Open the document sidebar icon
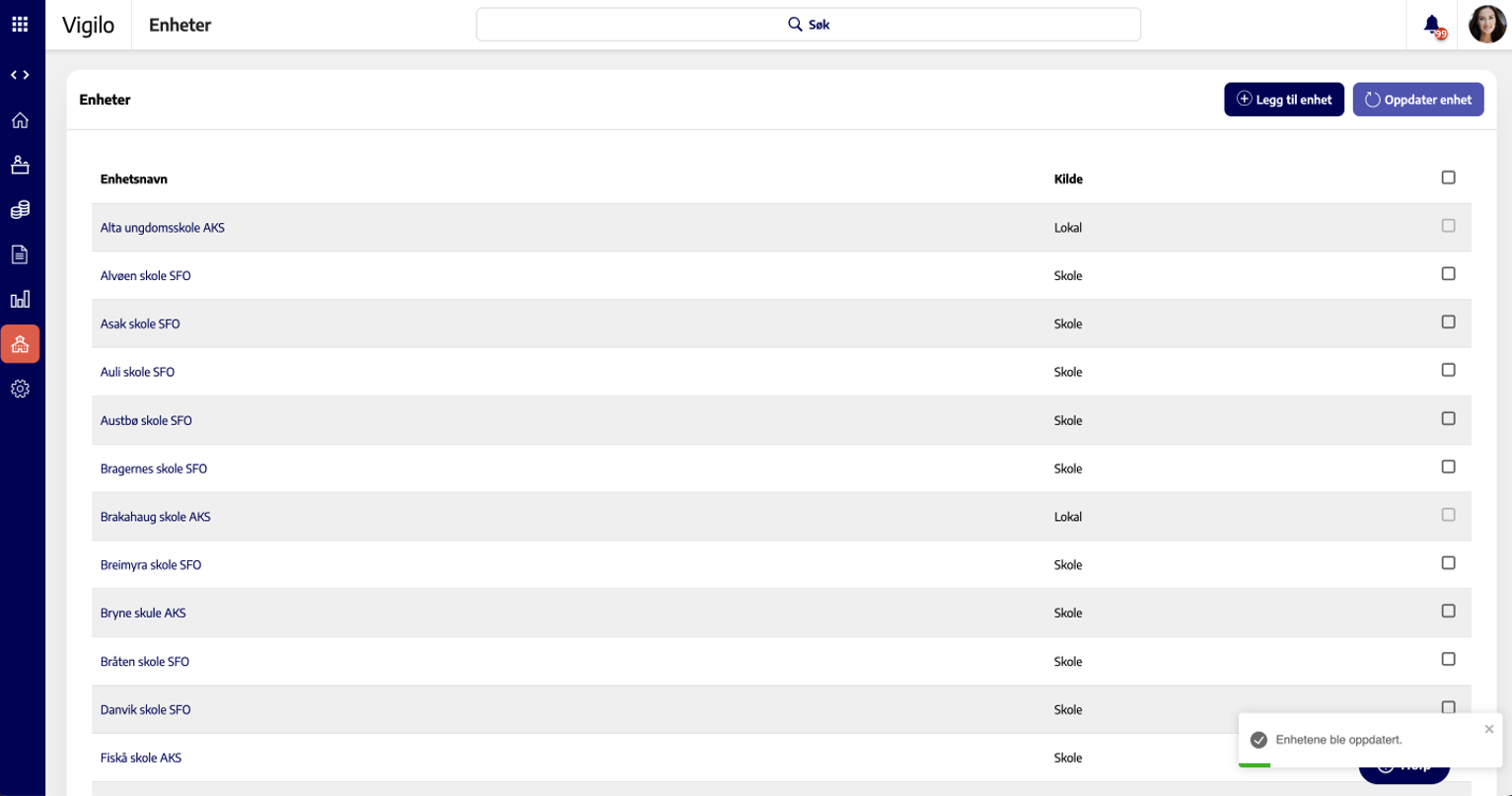Image resolution: width=1512 pixels, height=796 pixels. click(20, 254)
